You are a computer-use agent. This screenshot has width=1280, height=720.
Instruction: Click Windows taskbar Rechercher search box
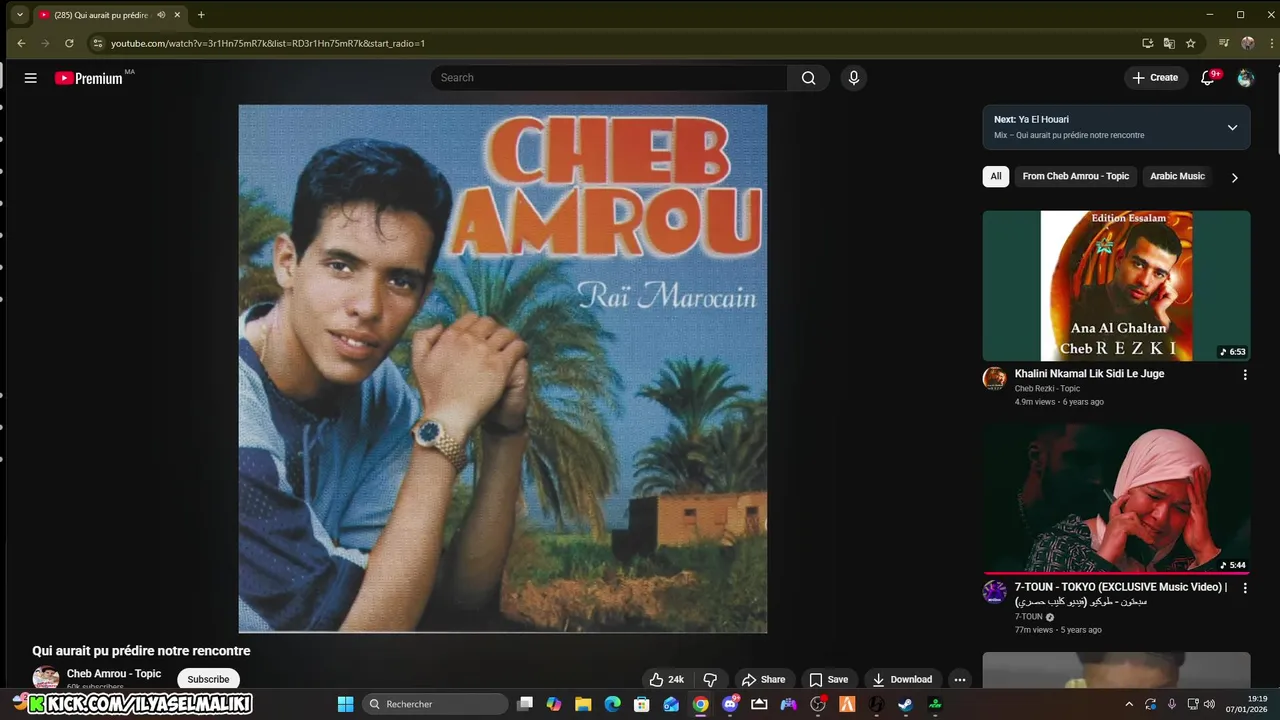pyautogui.click(x=435, y=704)
